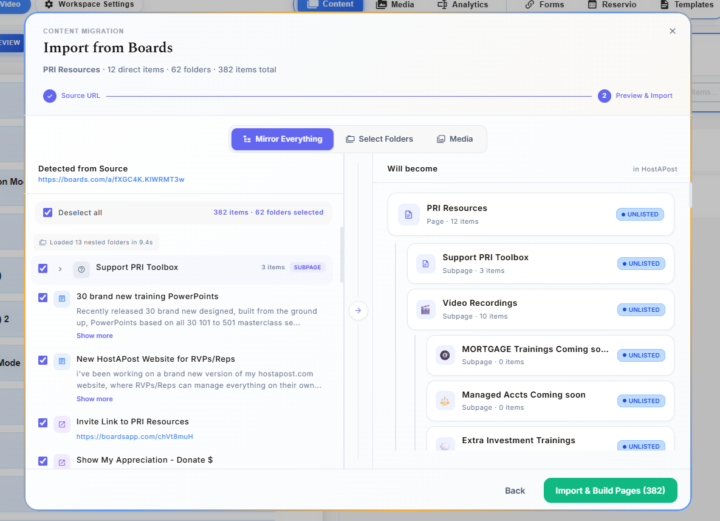Click the Managed Accts Coming soon icon
The width and height of the screenshot is (720, 521).
point(445,401)
